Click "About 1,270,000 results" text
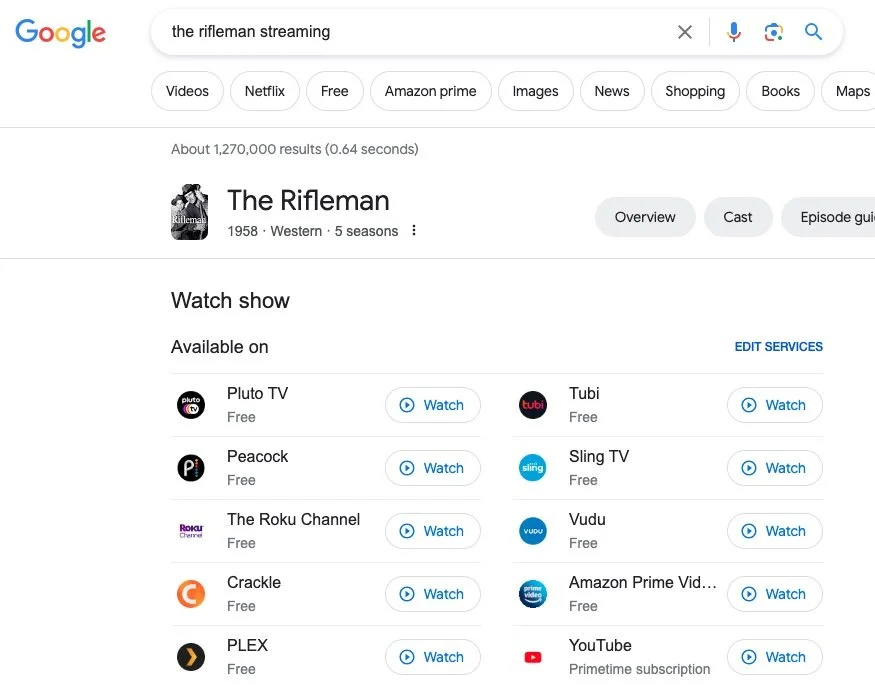This screenshot has height=685, width=875. pyautogui.click(x=246, y=149)
